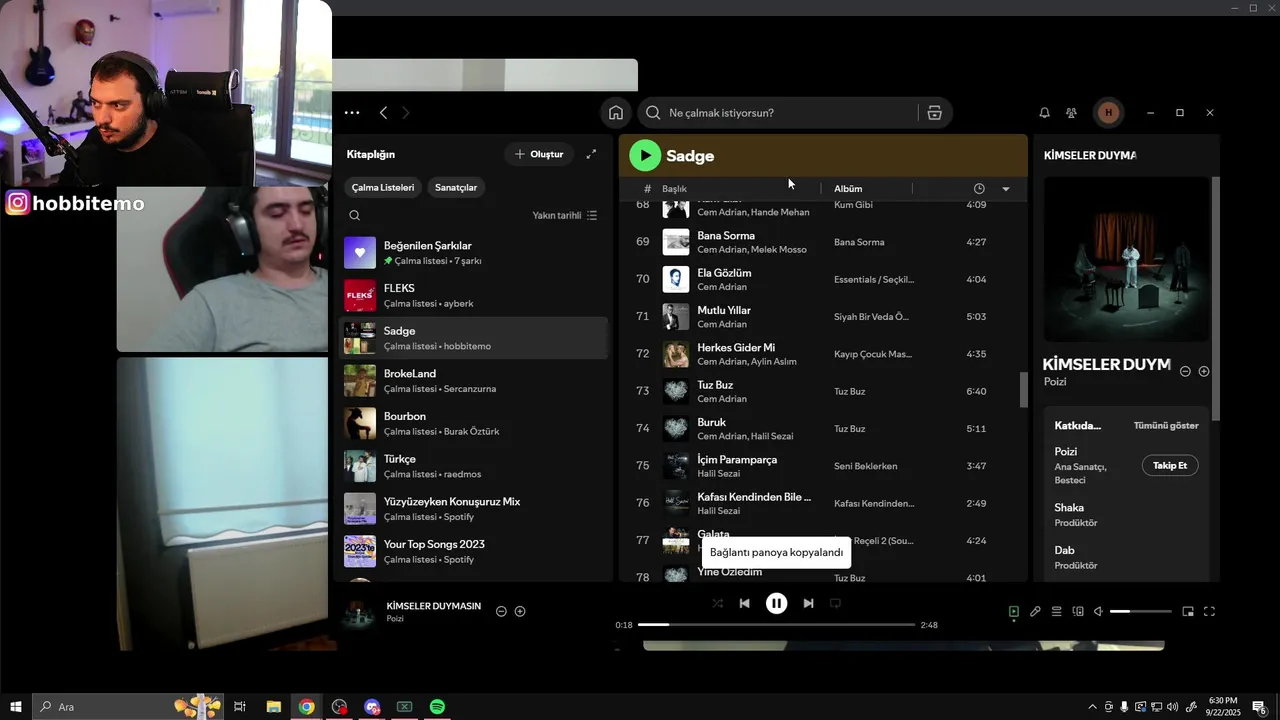Seek on the song progress bar

[x=776, y=625]
